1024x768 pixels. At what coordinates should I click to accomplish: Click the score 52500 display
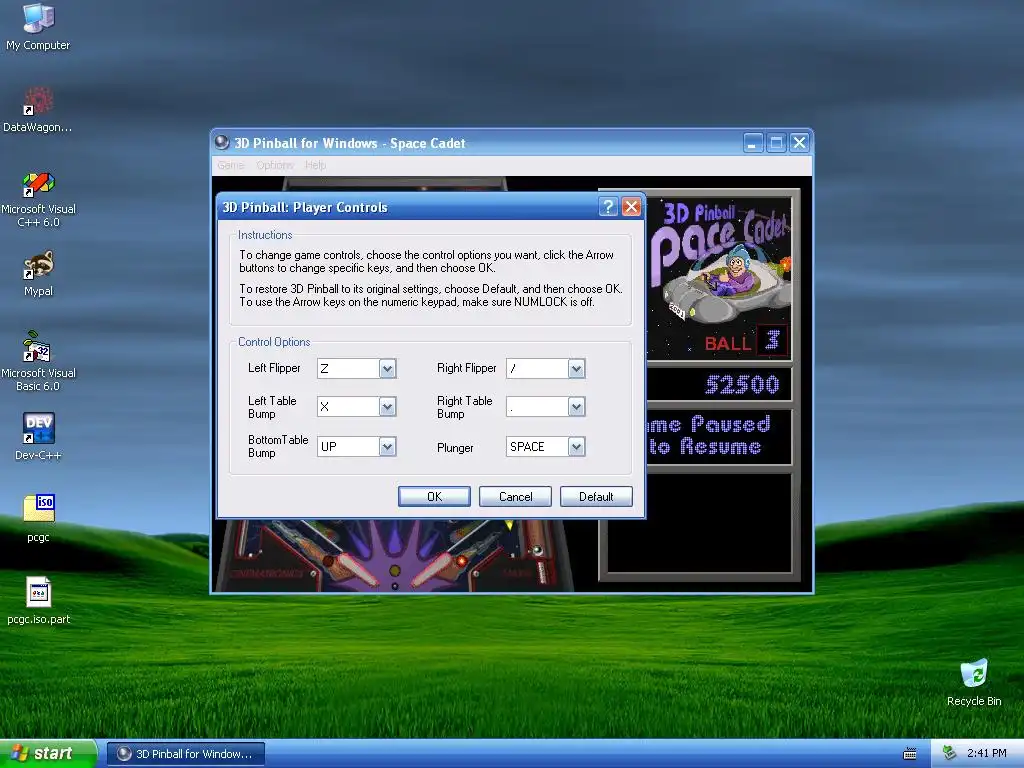[742, 385]
